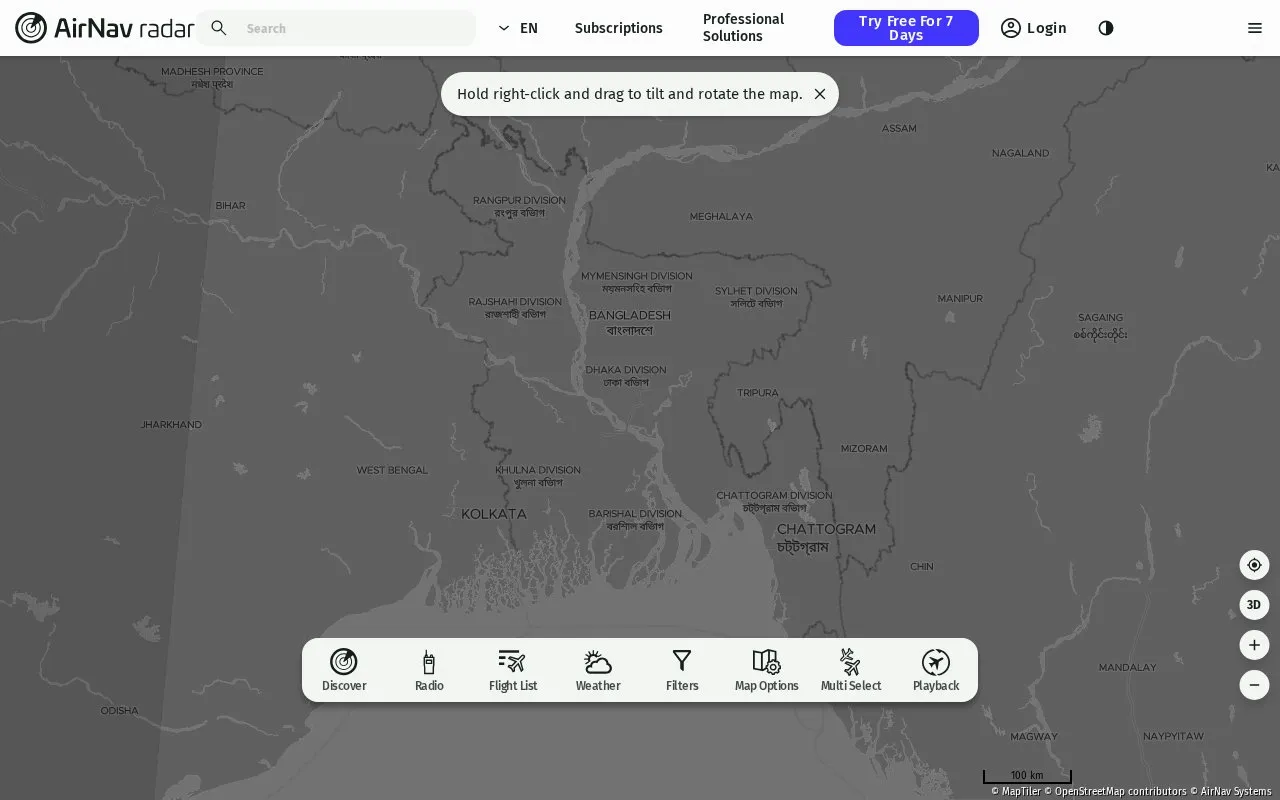Viewport: 1280px width, 800px height.
Task: Show the Flight List
Action: pos(513,670)
